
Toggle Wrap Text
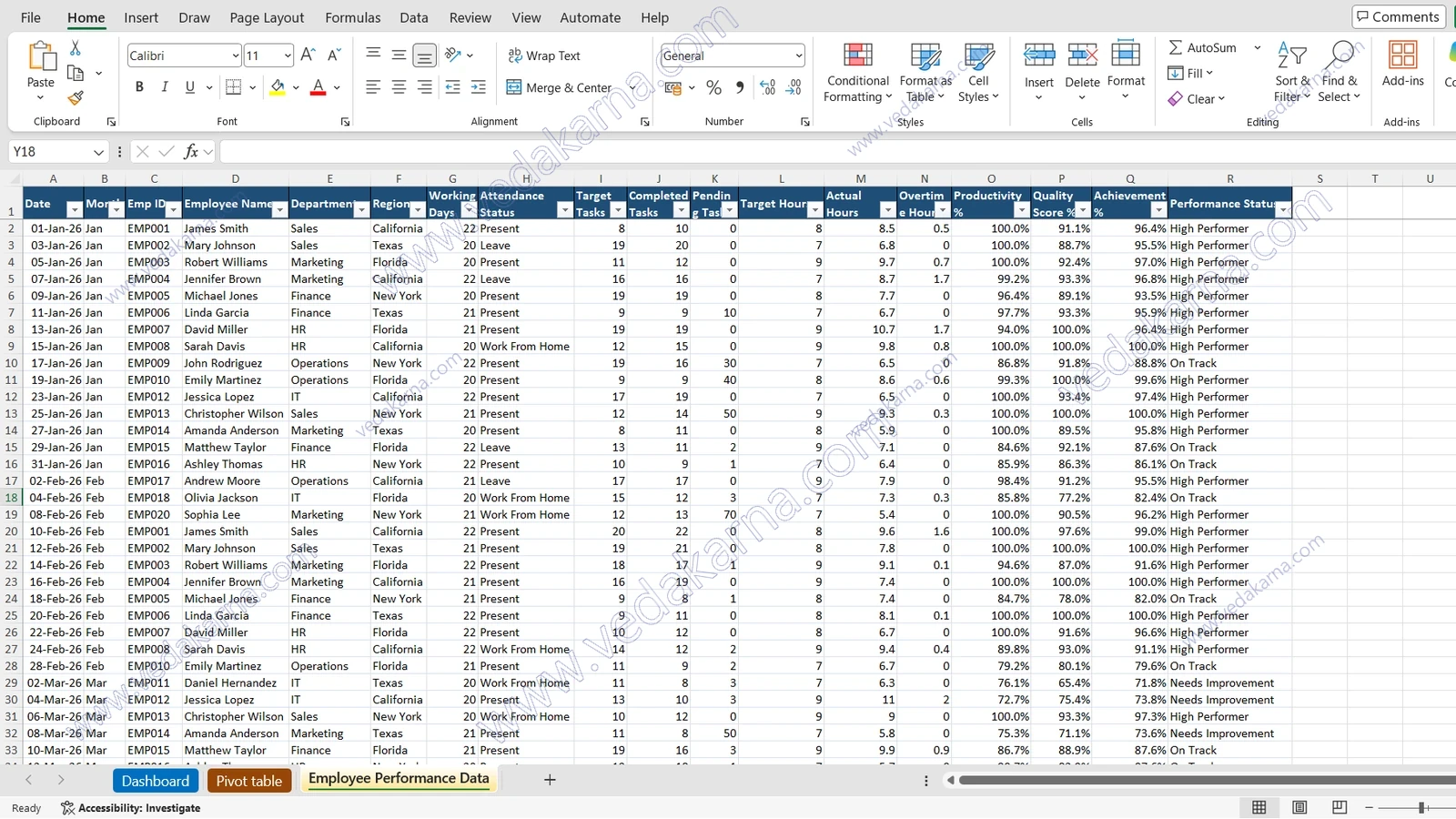coord(544,56)
